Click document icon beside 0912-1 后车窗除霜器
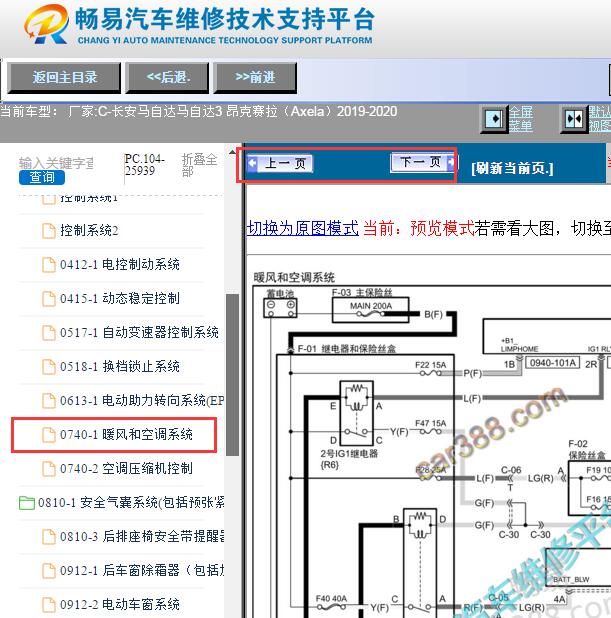The image size is (611, 618). coord(49,571)
